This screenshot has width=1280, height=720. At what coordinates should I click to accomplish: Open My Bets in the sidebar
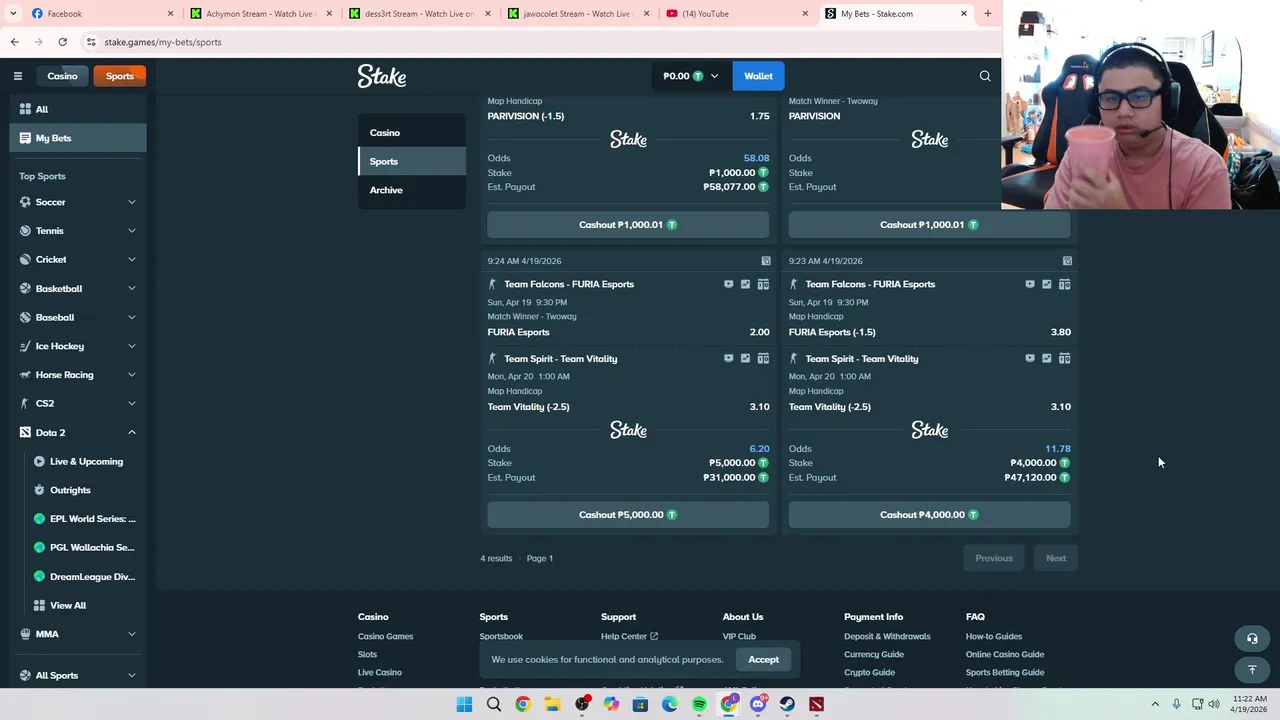78,138
